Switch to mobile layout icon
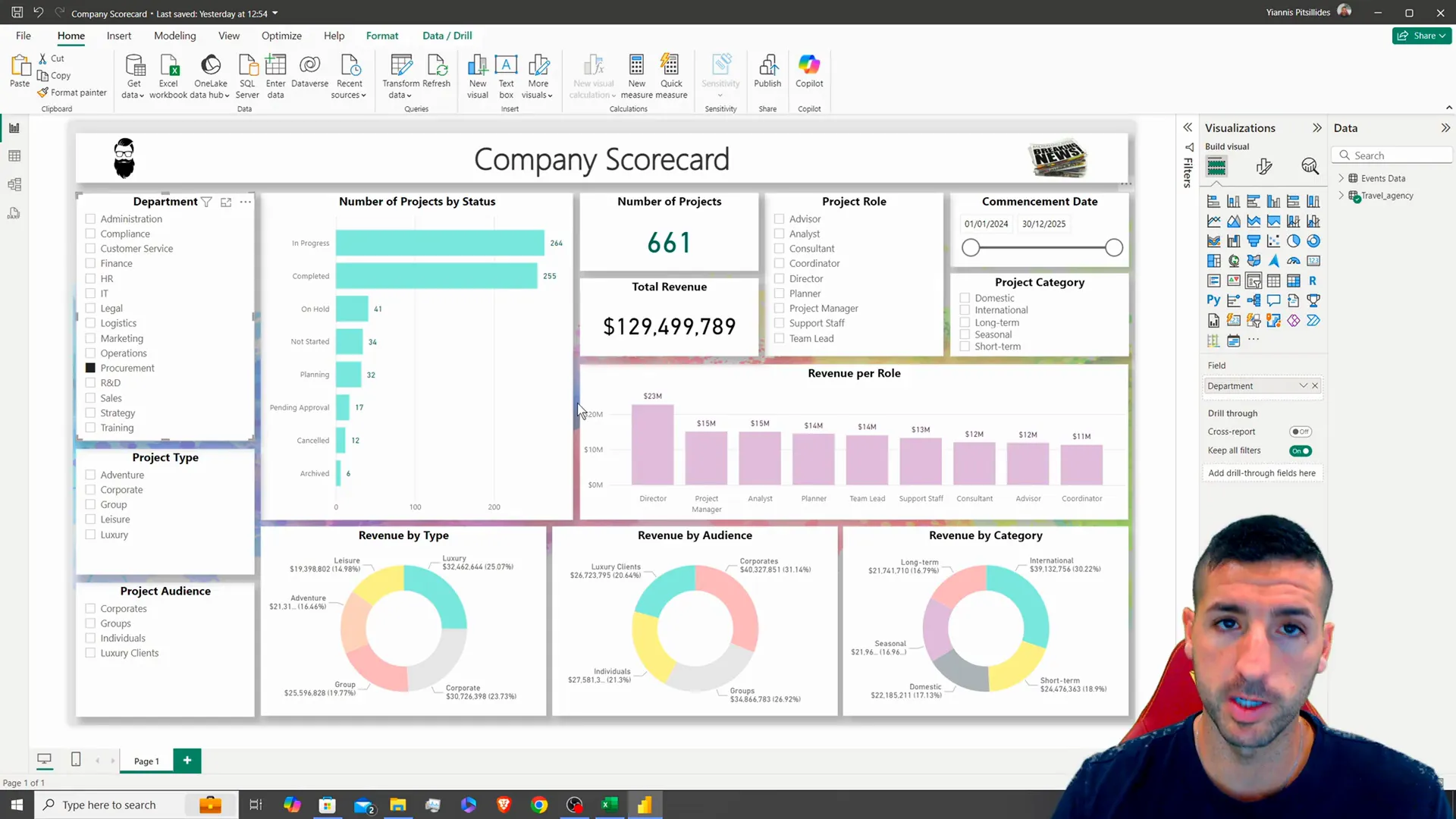 (76, 759)
